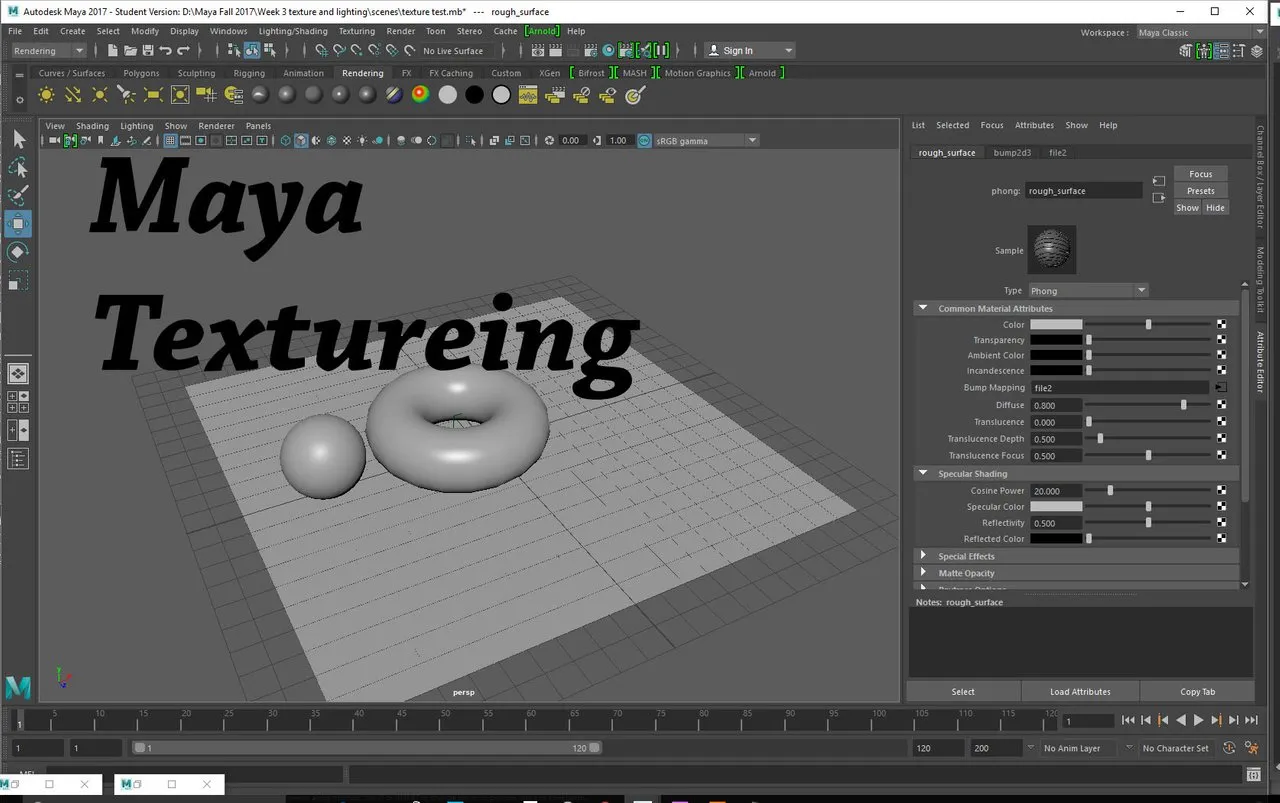Click the Specular Color swatch

click(1056, 507)
